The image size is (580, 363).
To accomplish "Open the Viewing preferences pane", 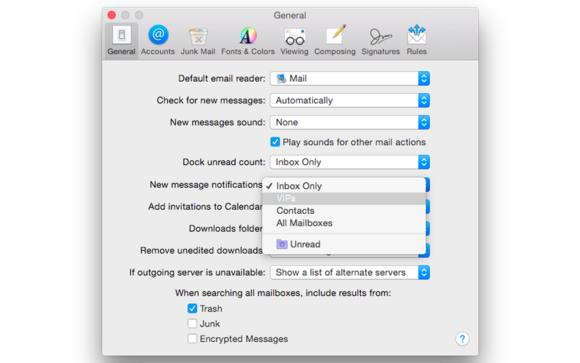I will coord(294,40).
